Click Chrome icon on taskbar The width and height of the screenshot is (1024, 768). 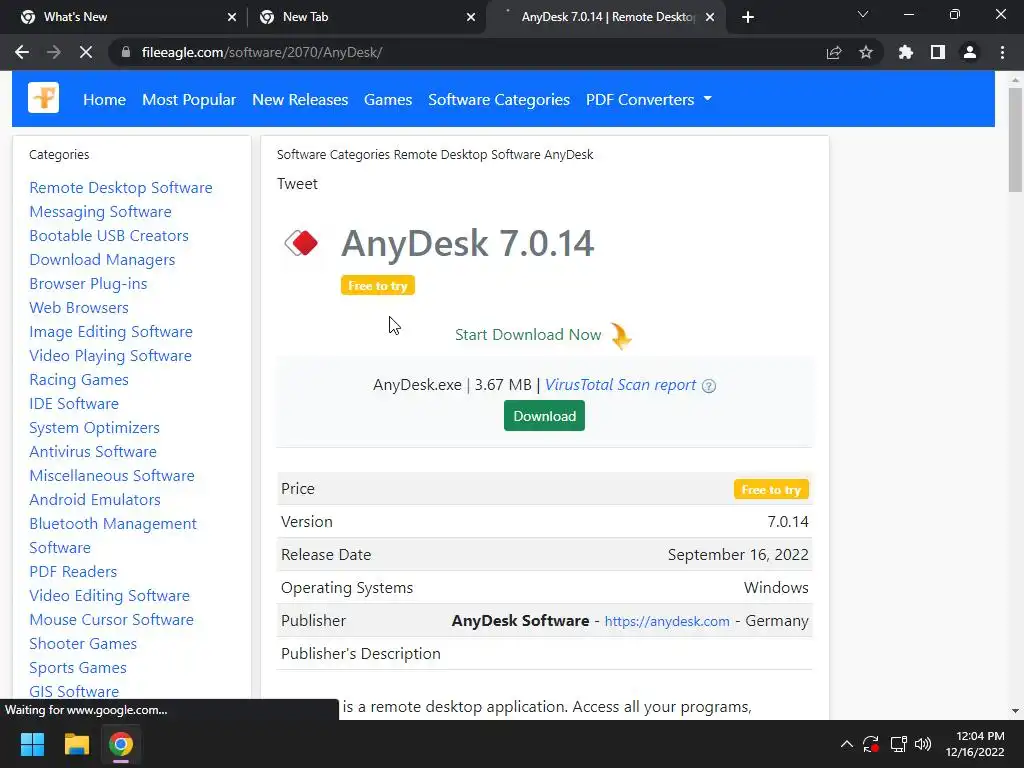[x=121, y=744]
